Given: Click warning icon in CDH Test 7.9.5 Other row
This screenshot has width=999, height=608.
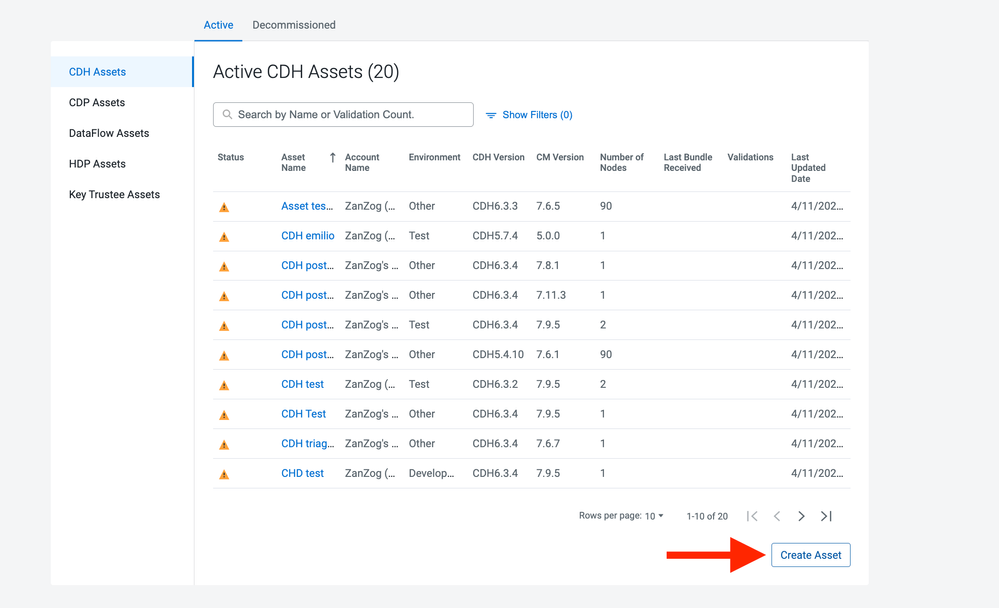Looking at the screenshot, I should coord(224,415).
